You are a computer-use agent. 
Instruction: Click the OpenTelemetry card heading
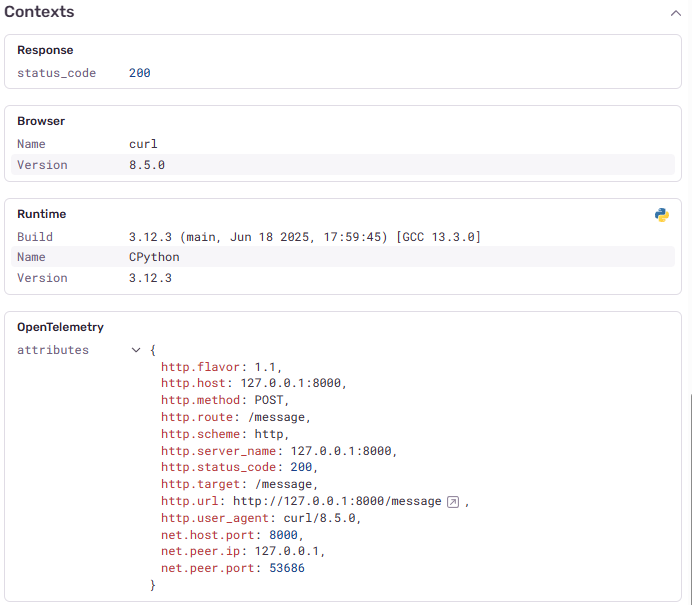[x=60, y=327]
